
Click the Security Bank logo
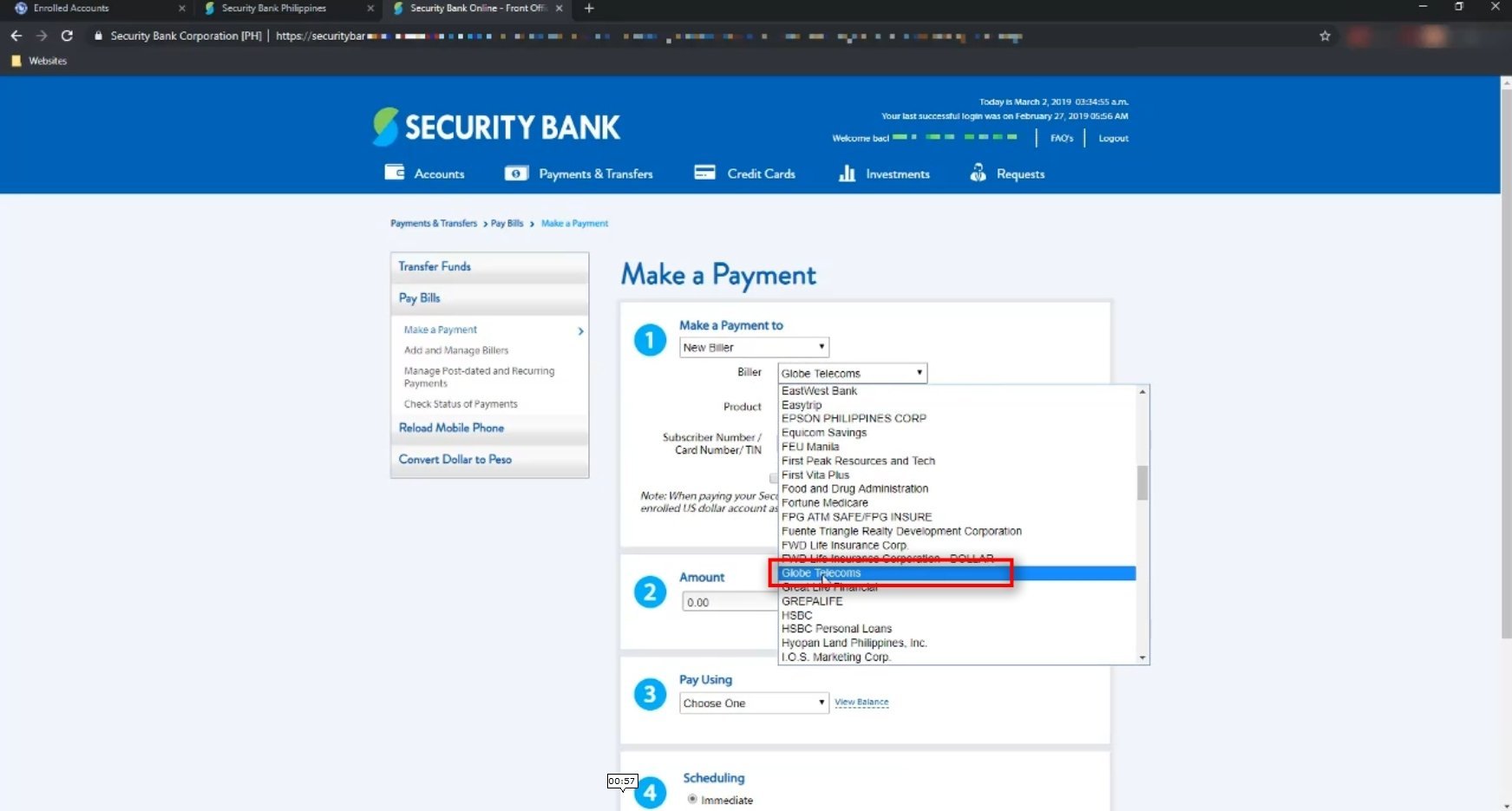coord(496,127)
